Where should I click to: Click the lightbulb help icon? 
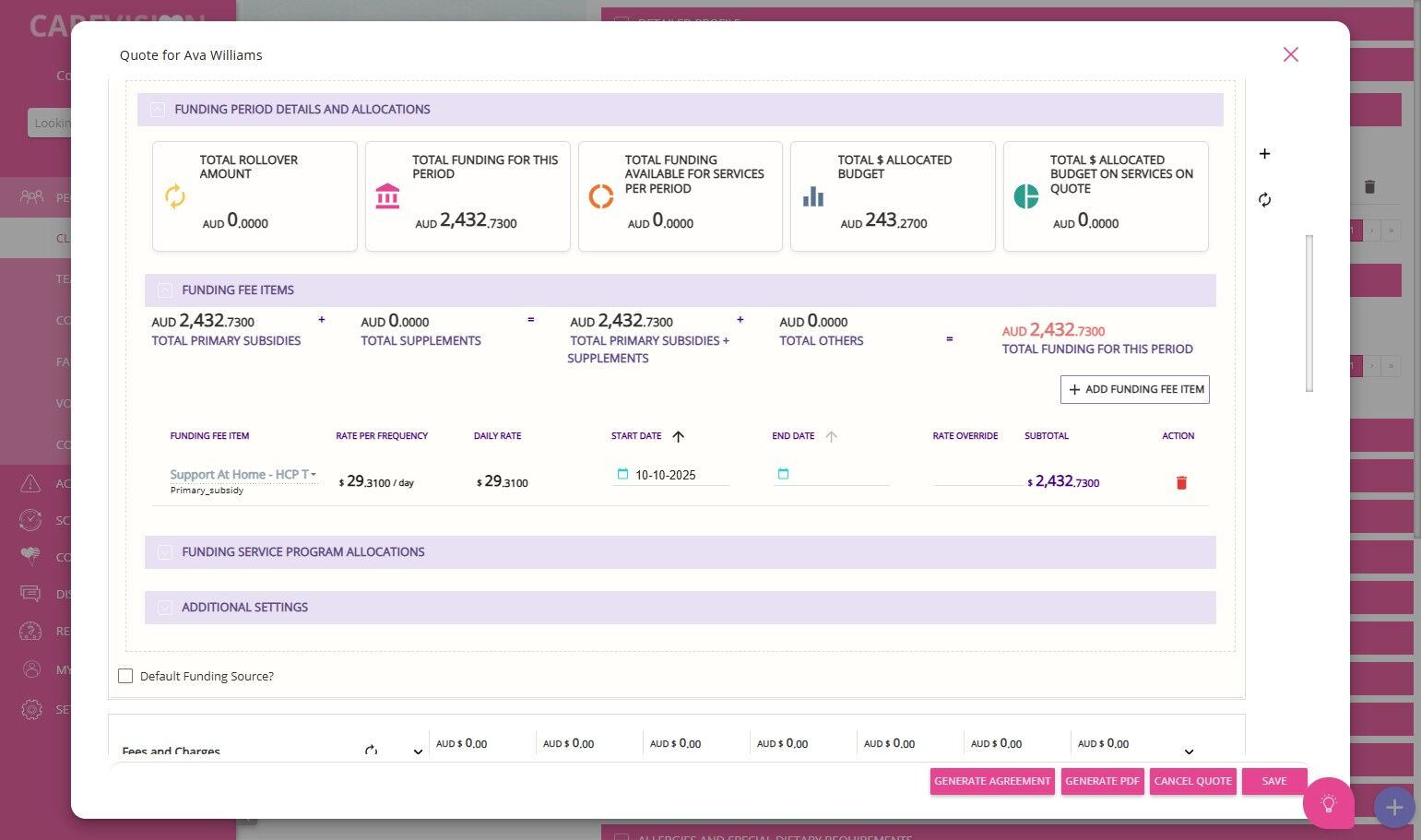coord(1328,803)
